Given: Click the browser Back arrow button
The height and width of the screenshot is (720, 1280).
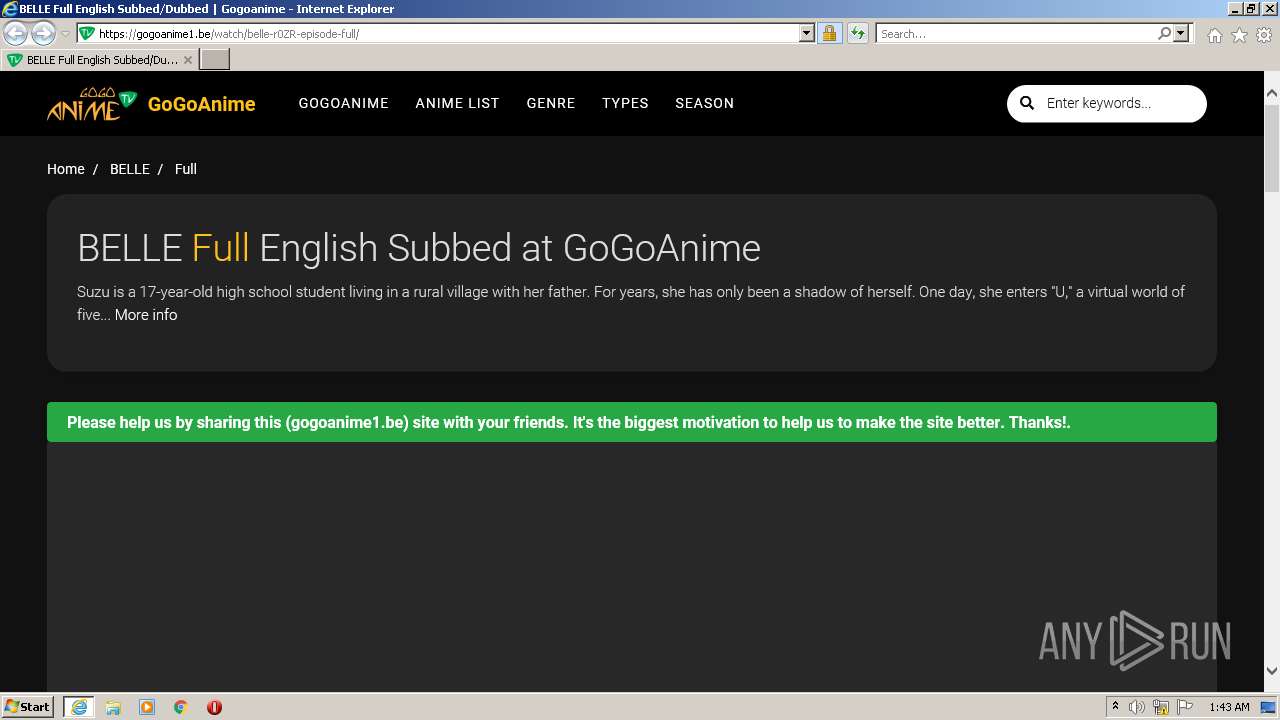Looking at the screenshot, I should click(x=15, y=33).
